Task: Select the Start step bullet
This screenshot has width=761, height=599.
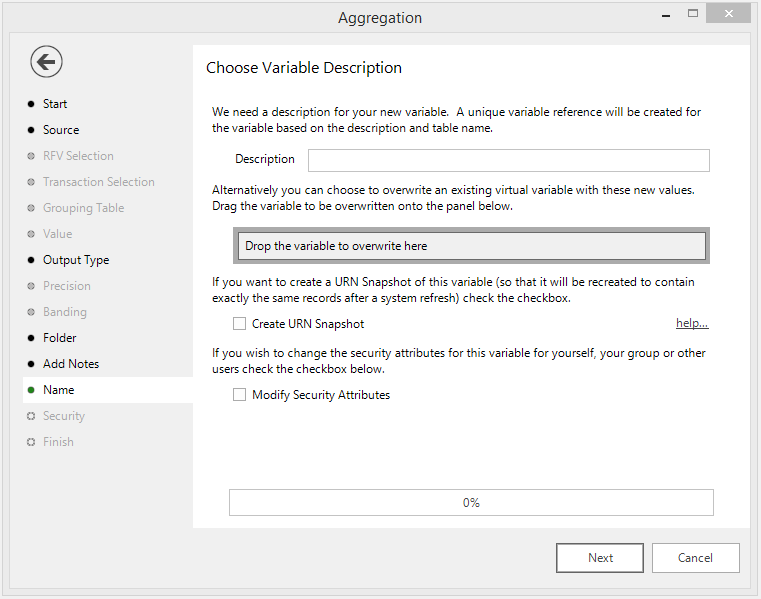Action: click(31, 104)
